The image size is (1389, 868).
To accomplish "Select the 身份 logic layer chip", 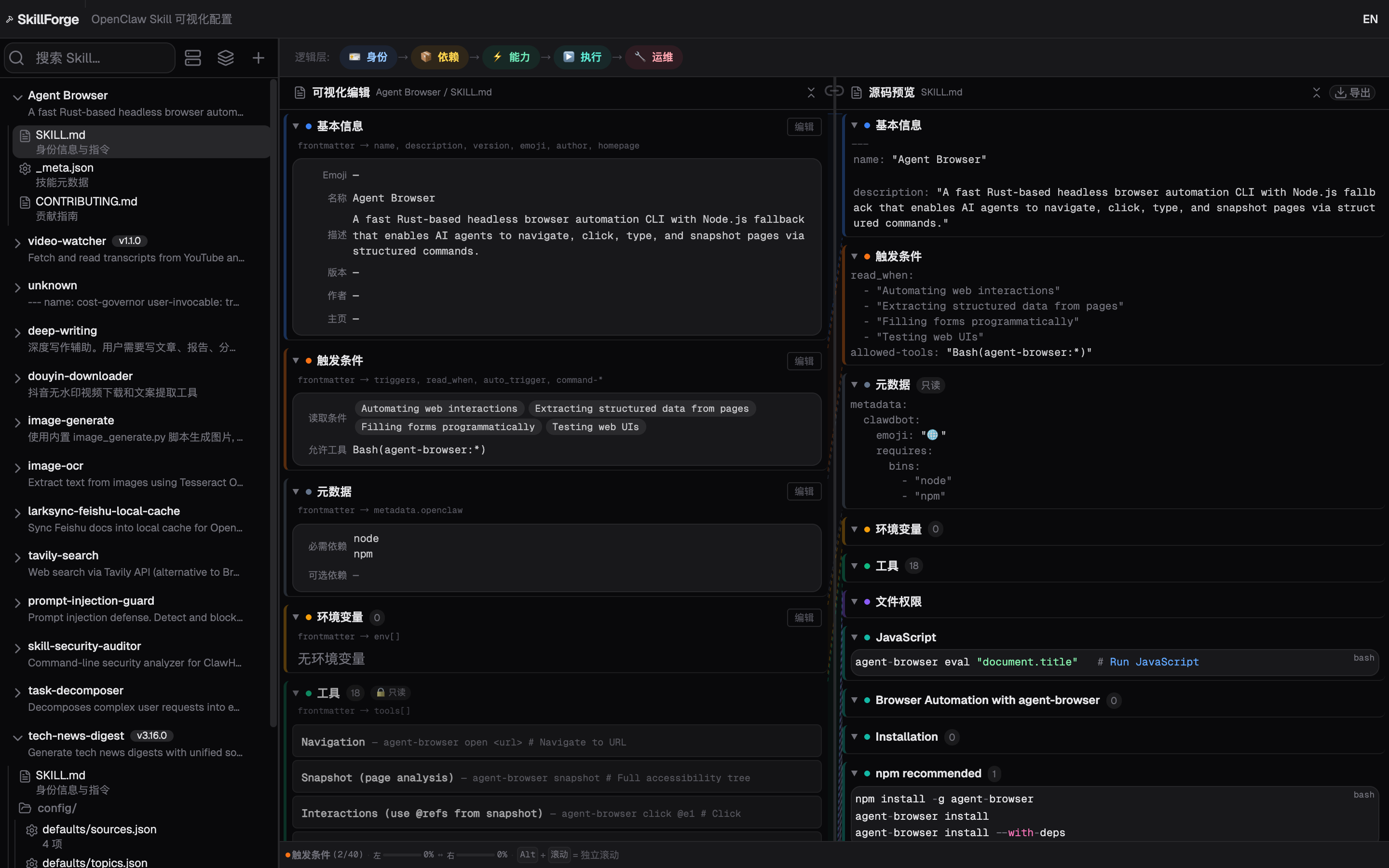I will [368, 57].
